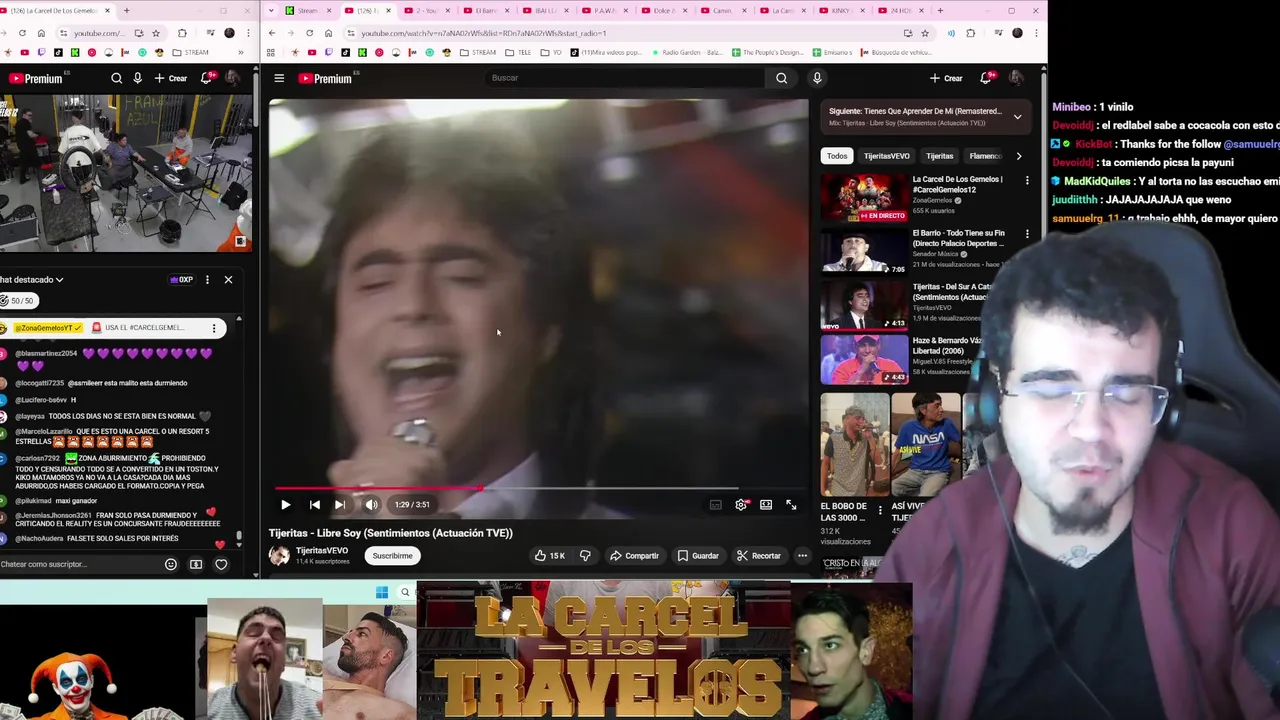The height and width of the screenshot is (720, 1280).
Task: Click Suscribirme button
Action: click(392, 556)
